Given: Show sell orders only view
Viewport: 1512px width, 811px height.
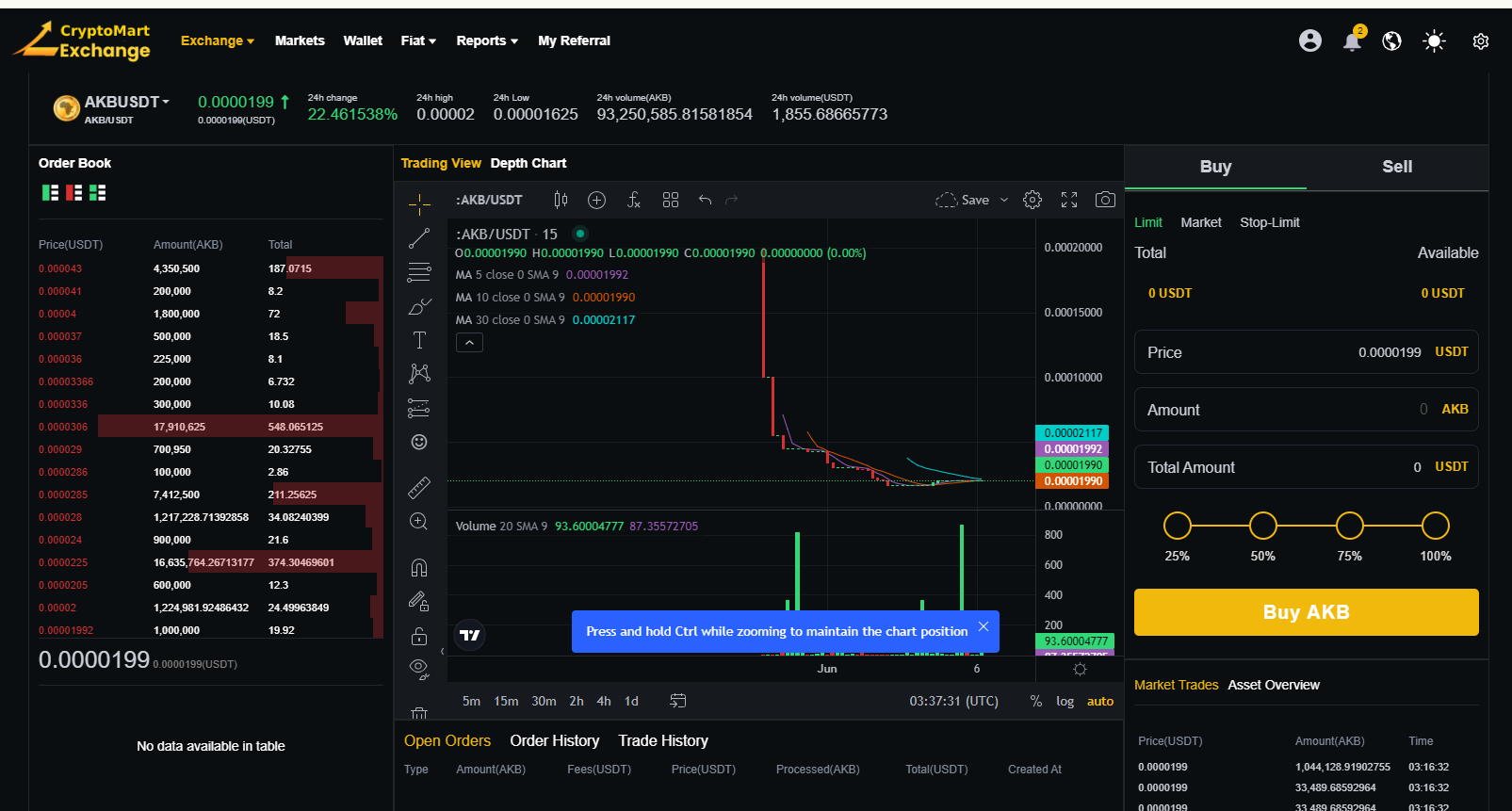Looking at the screenshot, I should pos(73,193).
